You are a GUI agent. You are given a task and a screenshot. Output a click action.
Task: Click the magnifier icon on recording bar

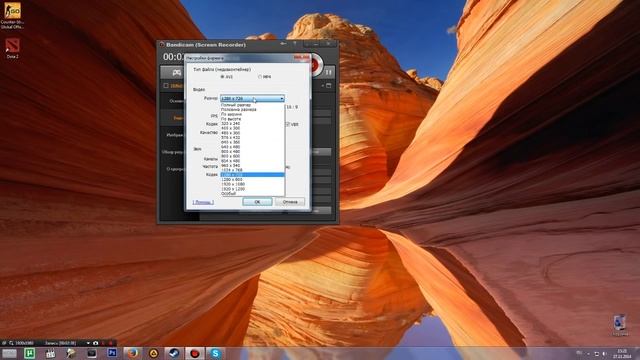[11, 343]
